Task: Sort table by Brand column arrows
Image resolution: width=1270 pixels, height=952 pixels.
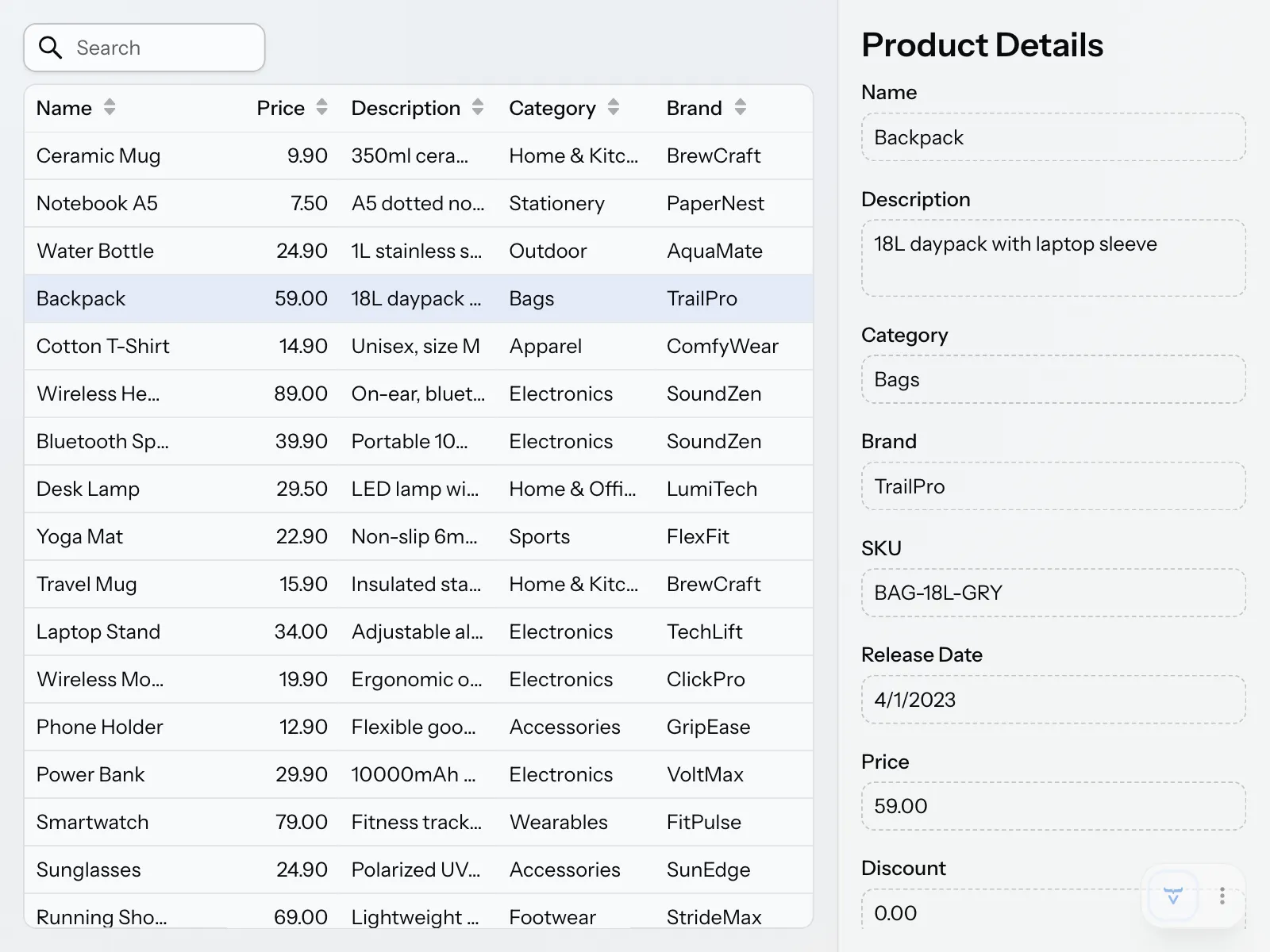Action: point(741,107)
